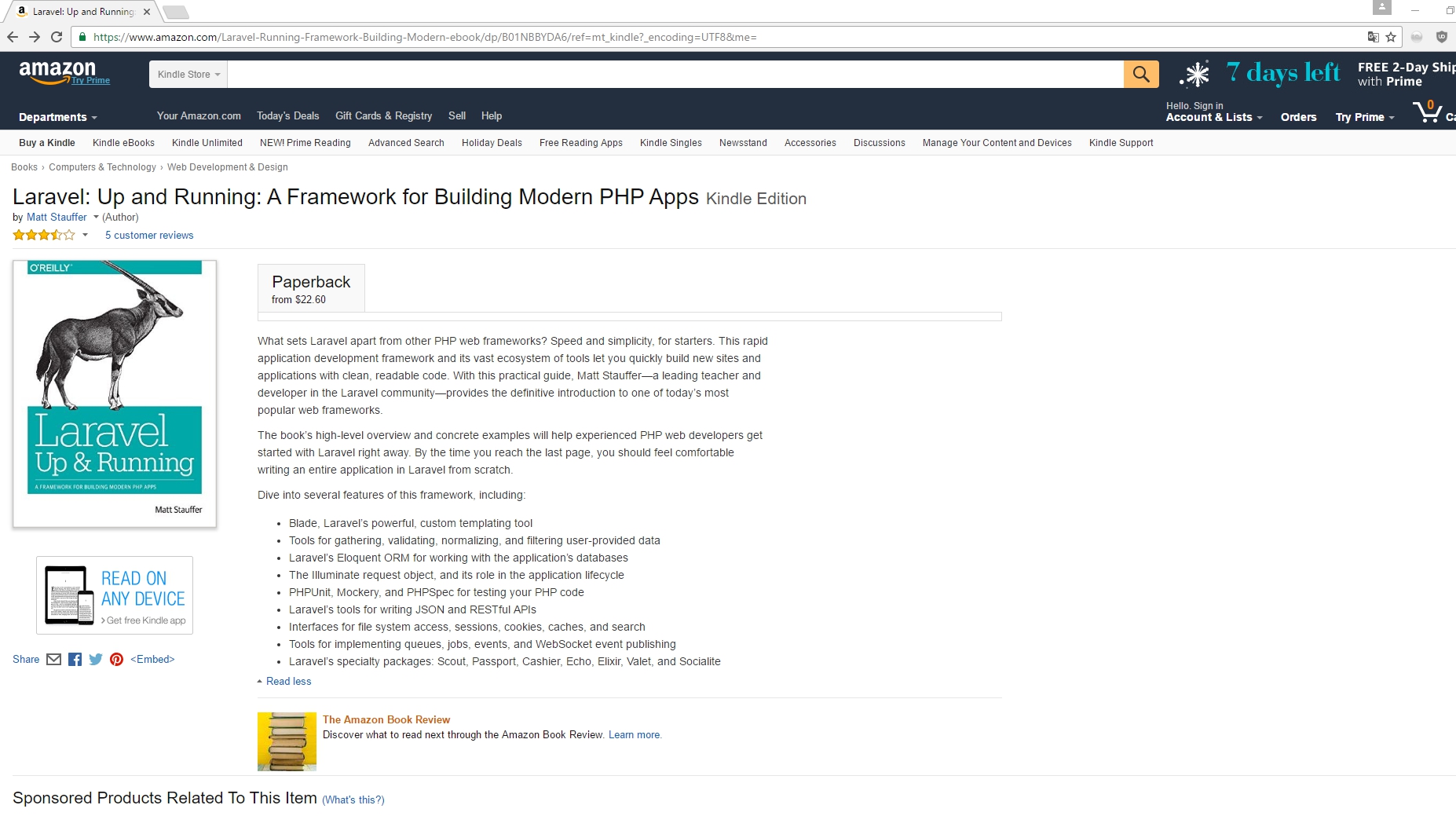The width and height of the screenshot is (1456, 816).
Task: Open the 5 customer reviews link
Action: (x=149, y=236)
